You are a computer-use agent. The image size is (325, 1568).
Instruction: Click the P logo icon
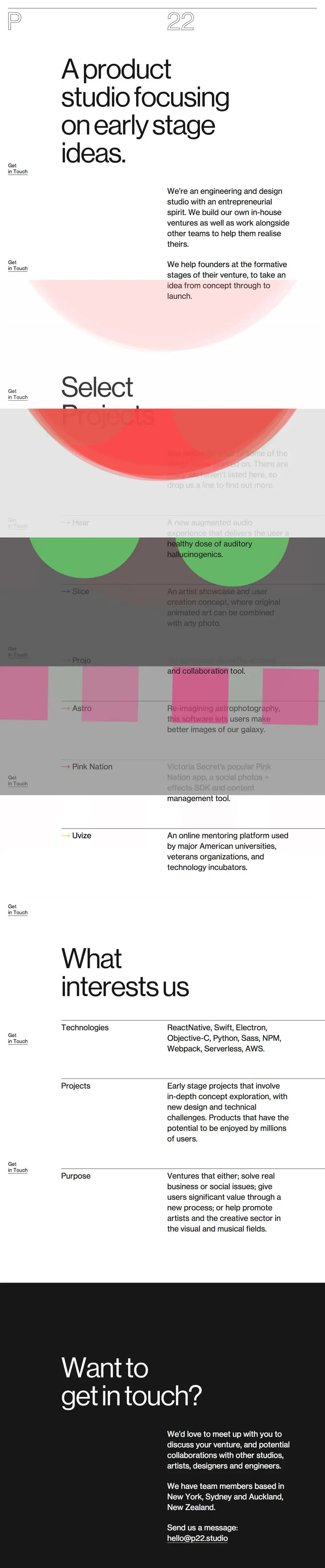pos(15,21)
